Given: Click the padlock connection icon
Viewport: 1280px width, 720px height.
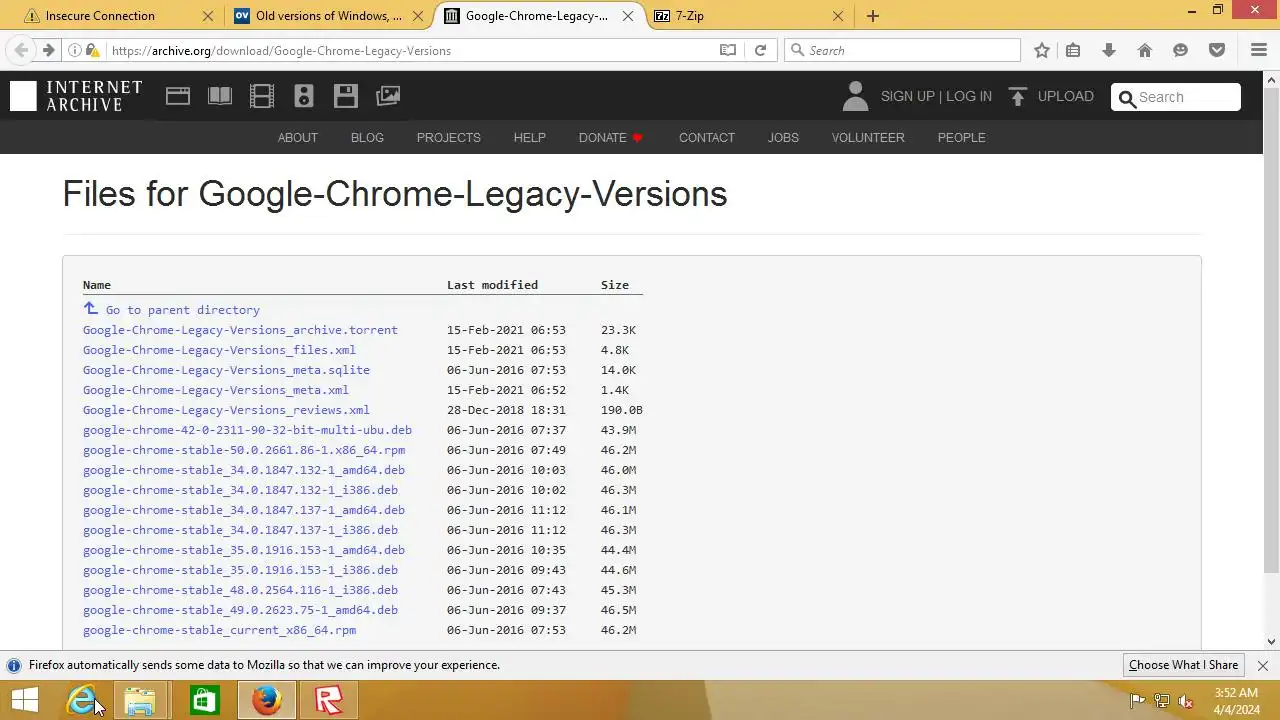Looking at the screenshot, I should [x=93, y=50].
